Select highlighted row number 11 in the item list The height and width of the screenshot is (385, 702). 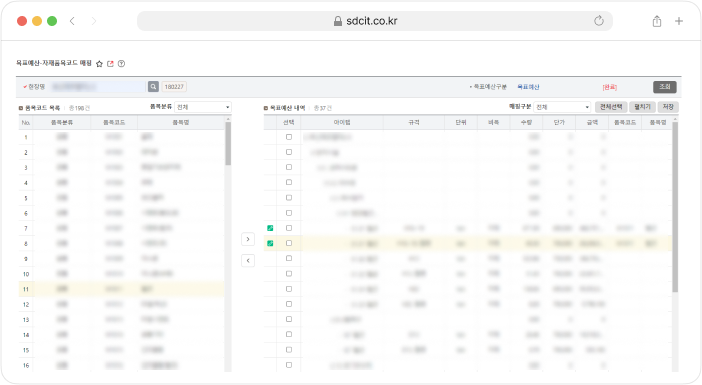point(121,289)
